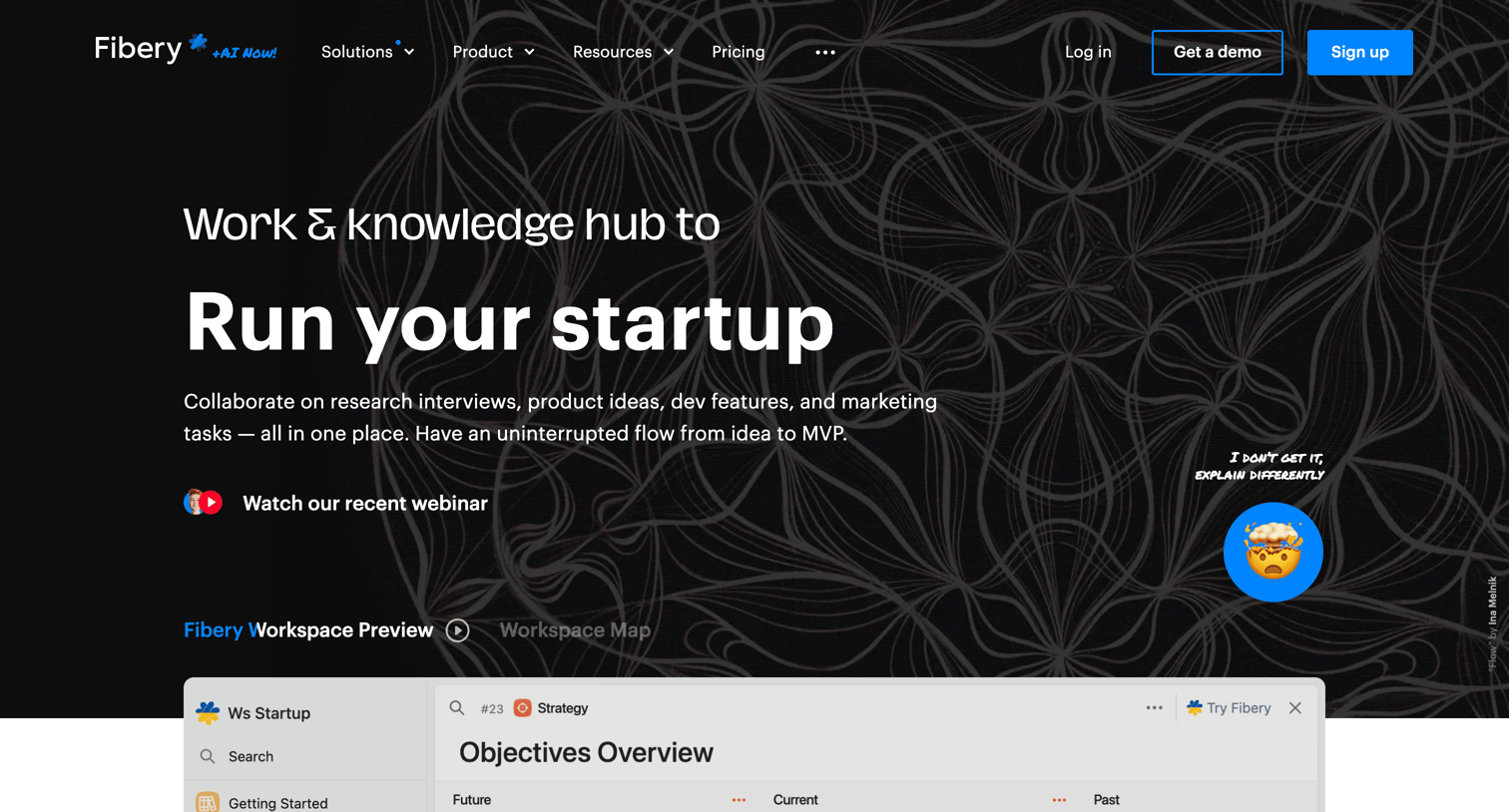Screen dimensions: 1509x812
Task: Select the Fibery Workspace Preview tab
Action: 308,629
